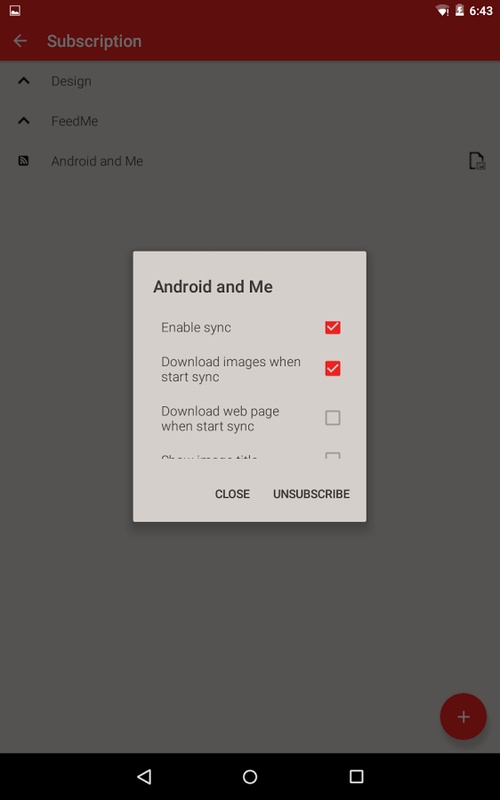Select the Android and Me feed label
This screenshot has width=500, height=800.
coord(97,161)
